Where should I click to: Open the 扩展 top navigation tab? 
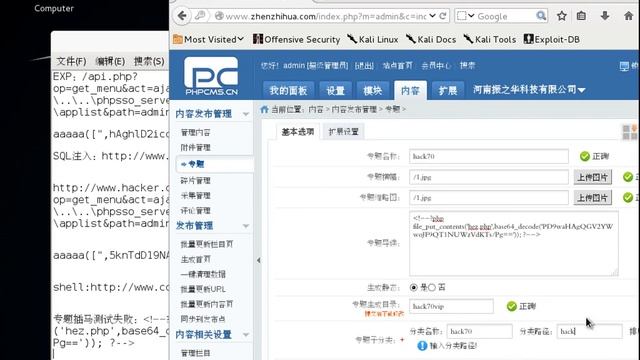pos(448,90)
